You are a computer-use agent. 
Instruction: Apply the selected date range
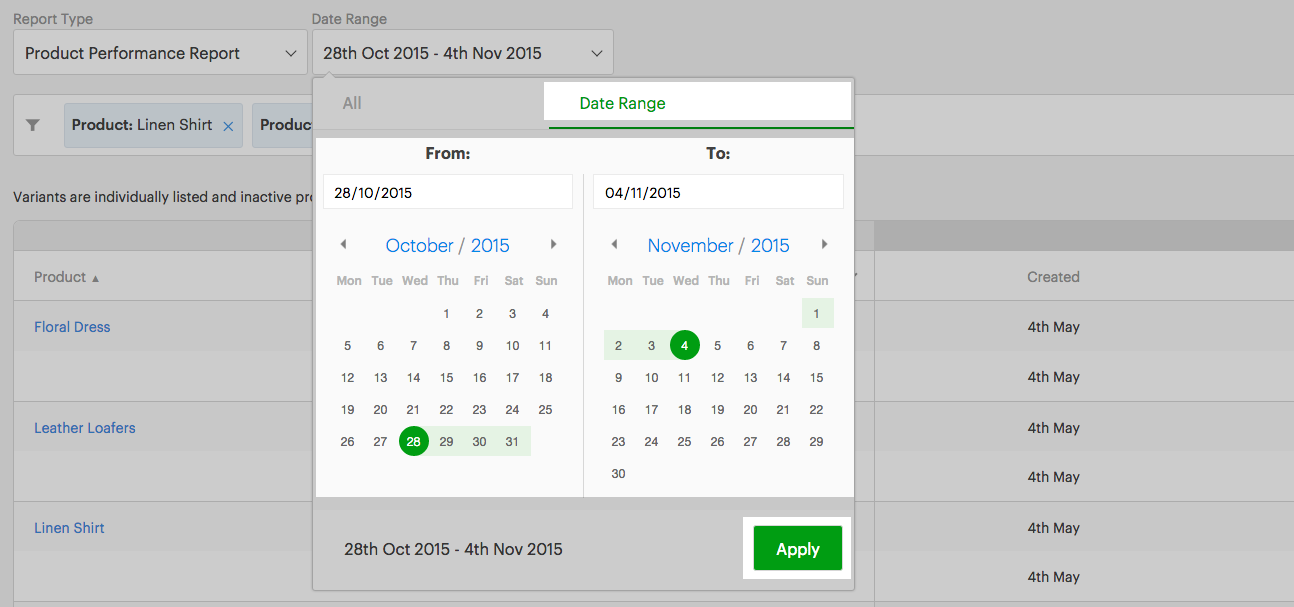coord(797,549)
